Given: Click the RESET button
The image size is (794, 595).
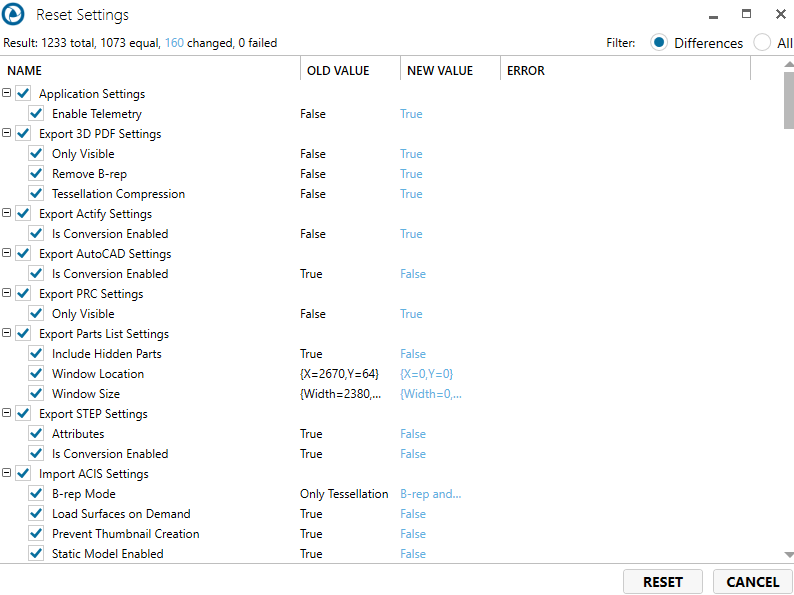Looking at the screenshot, I should point(663,582).
